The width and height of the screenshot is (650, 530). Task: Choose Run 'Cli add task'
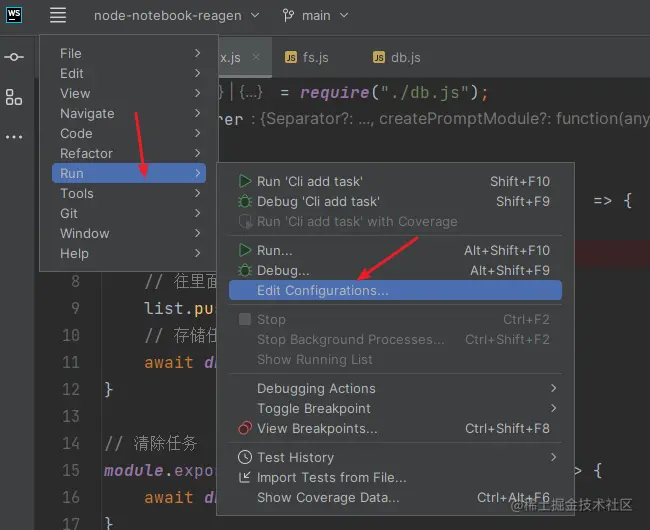pyautogui.click(x=395, y=182)
